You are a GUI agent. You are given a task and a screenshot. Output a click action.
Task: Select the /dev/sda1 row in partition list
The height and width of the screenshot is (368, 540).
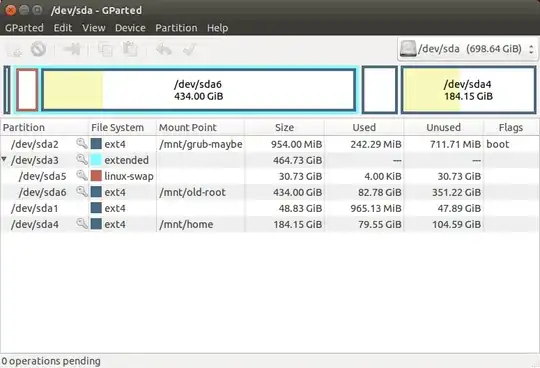point(270,208)
